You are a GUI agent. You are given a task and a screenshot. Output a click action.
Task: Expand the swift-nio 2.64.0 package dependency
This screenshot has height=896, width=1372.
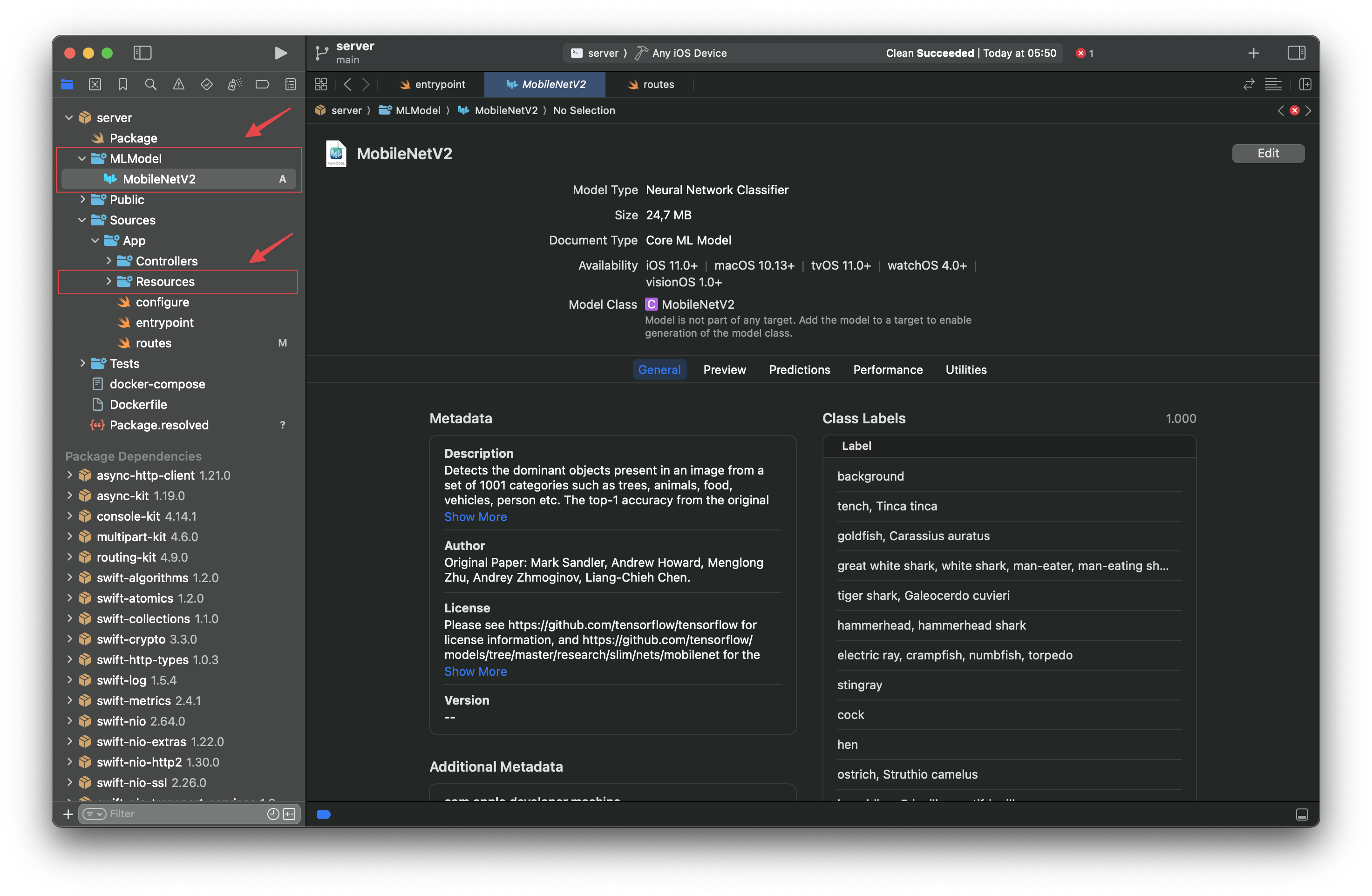tap(69, 721)
